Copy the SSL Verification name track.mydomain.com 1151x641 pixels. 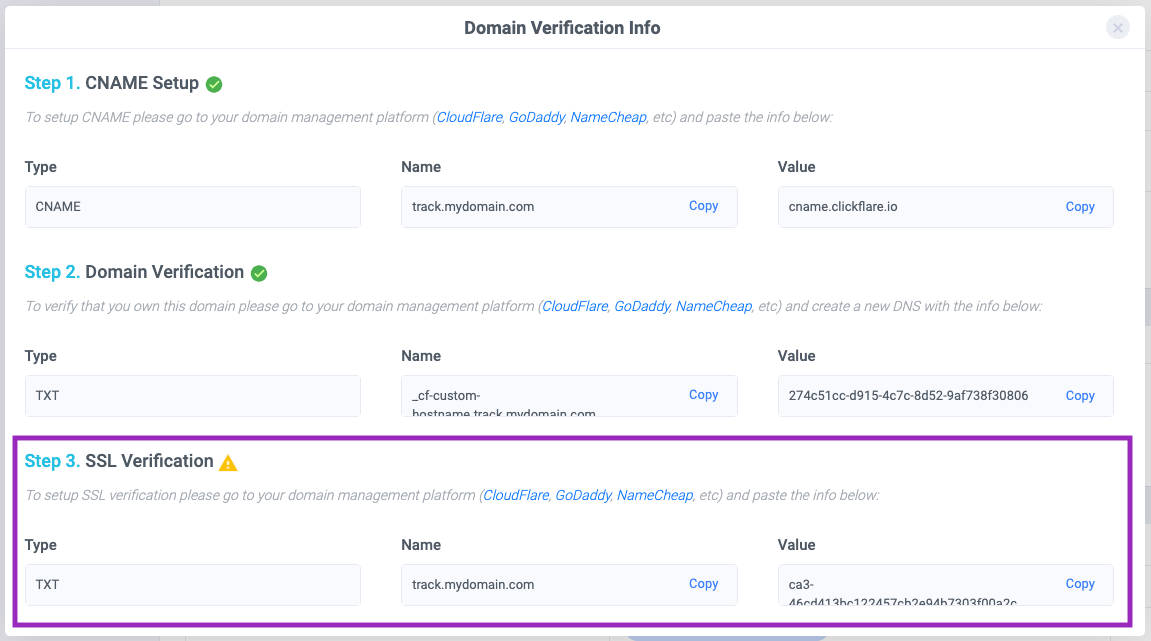703,584
